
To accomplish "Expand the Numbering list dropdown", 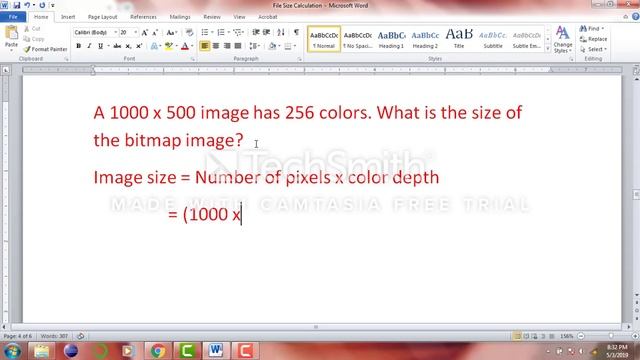I will point(229,32).
